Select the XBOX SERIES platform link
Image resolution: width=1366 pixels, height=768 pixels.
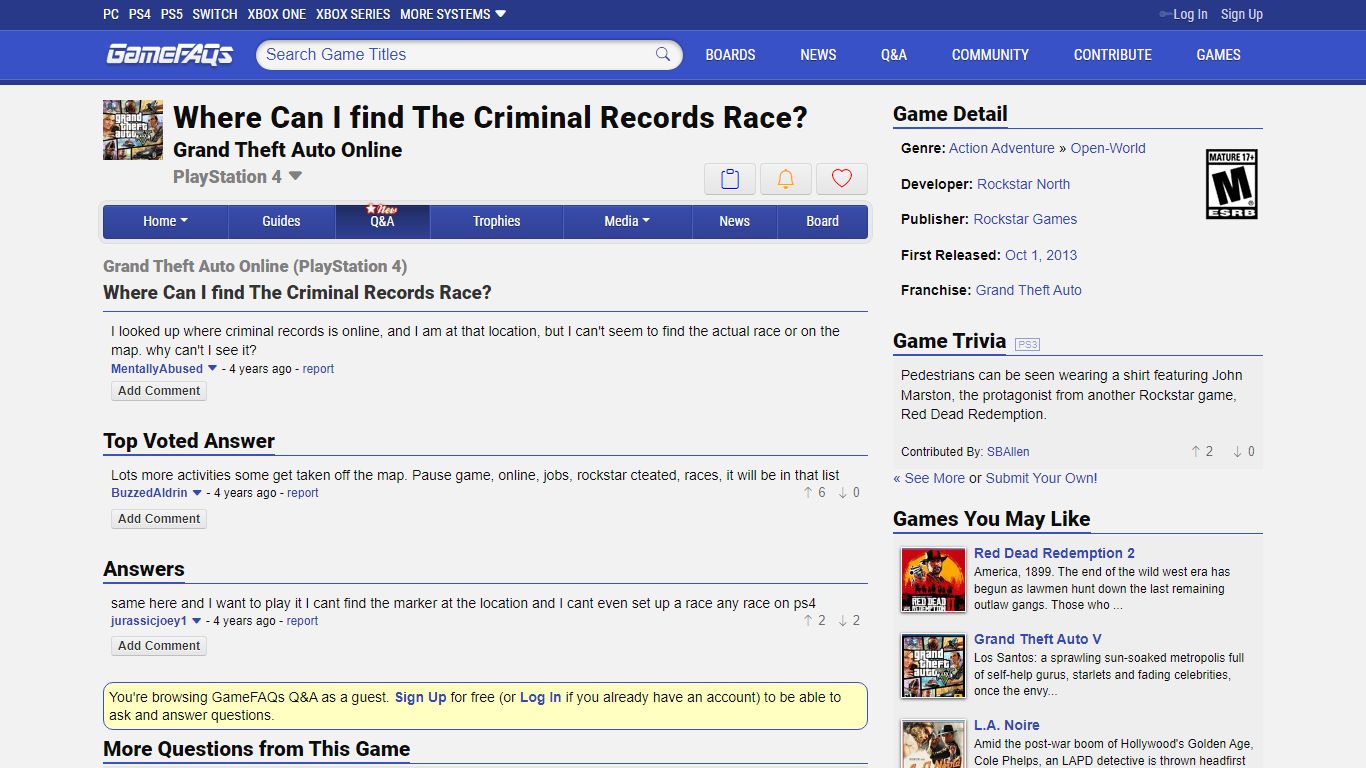(x=353, y=14)
